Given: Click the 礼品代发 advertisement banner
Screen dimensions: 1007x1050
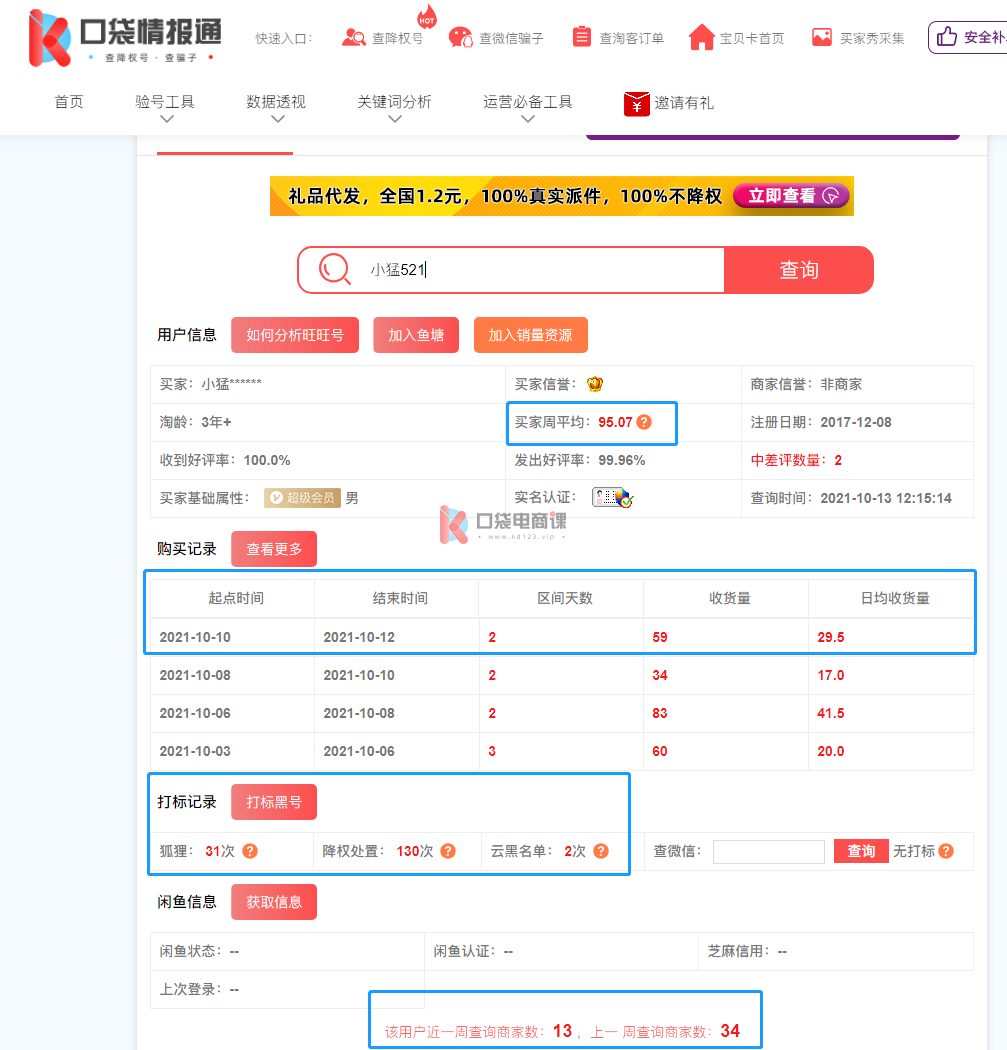Looking at the screenshot, I should (x=561, y=196).
